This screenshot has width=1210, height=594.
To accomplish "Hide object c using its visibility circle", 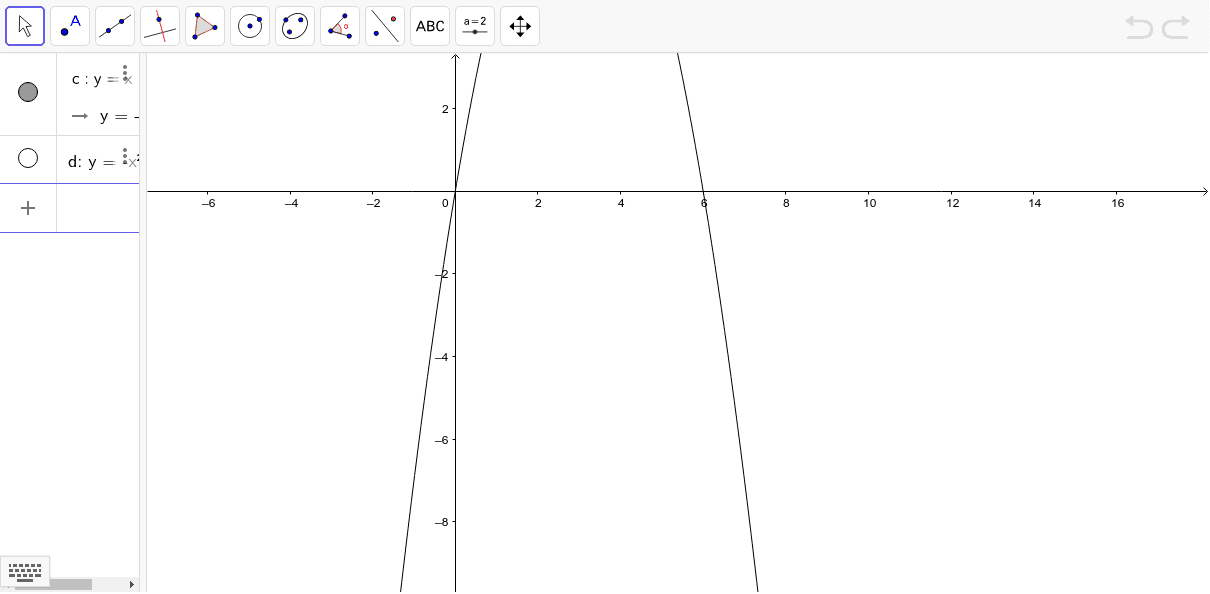I will pyautogui.click(x=28, y=92).
